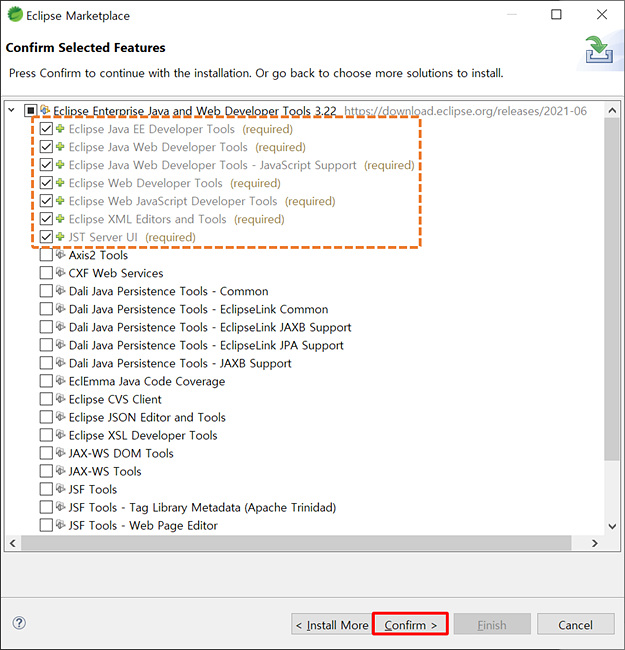Check Eclipse JSON Editor and Tools checkbox
This screenshot has height=650, width=625.
[x=46, y=417]
